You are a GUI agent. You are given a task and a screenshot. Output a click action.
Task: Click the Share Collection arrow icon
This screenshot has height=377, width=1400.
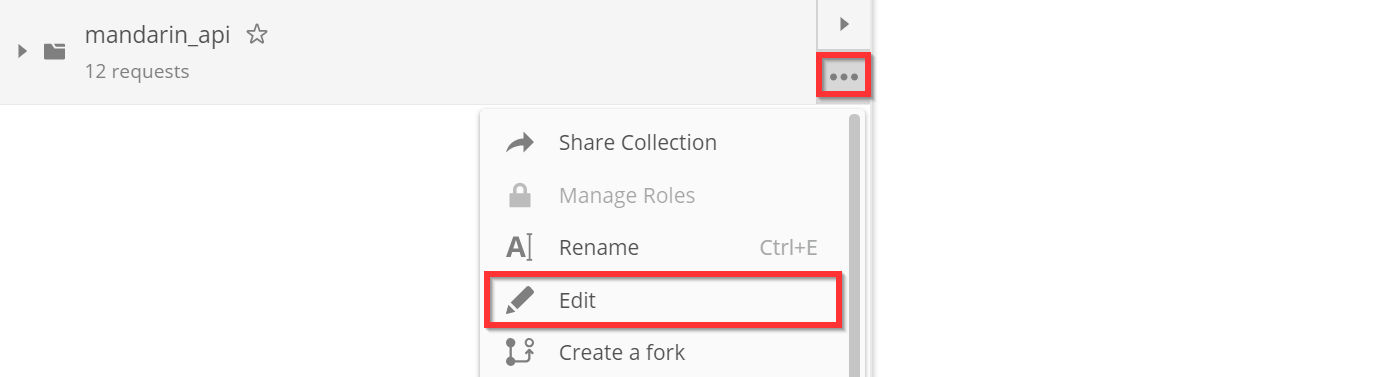pos(520,143)
